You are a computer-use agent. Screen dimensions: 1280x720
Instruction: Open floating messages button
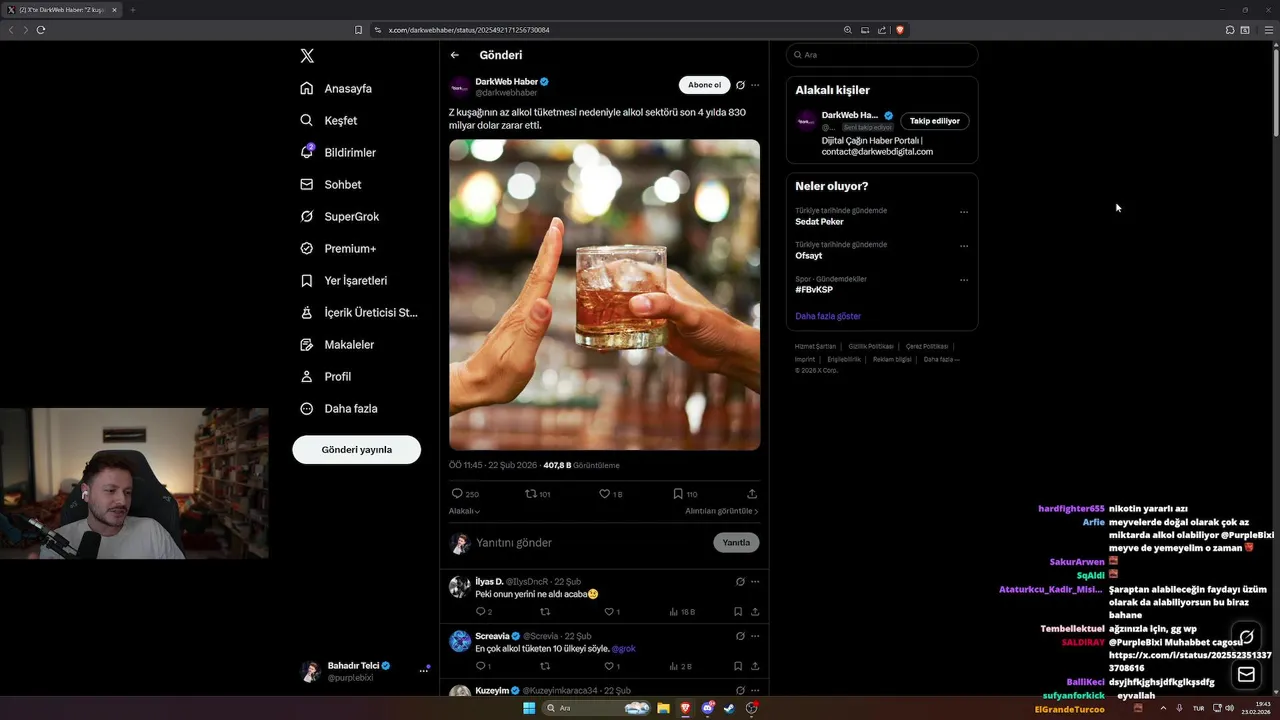pos(1246,675)
